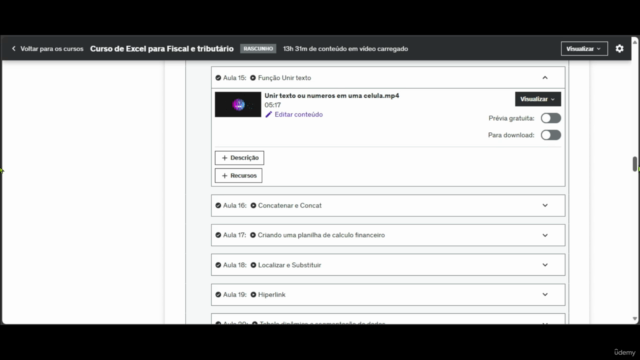The height and width of the screenshot is (360, 640).
Task: Click the lesson title Concatenar e Concat
Action: click(x=290, y=205)
